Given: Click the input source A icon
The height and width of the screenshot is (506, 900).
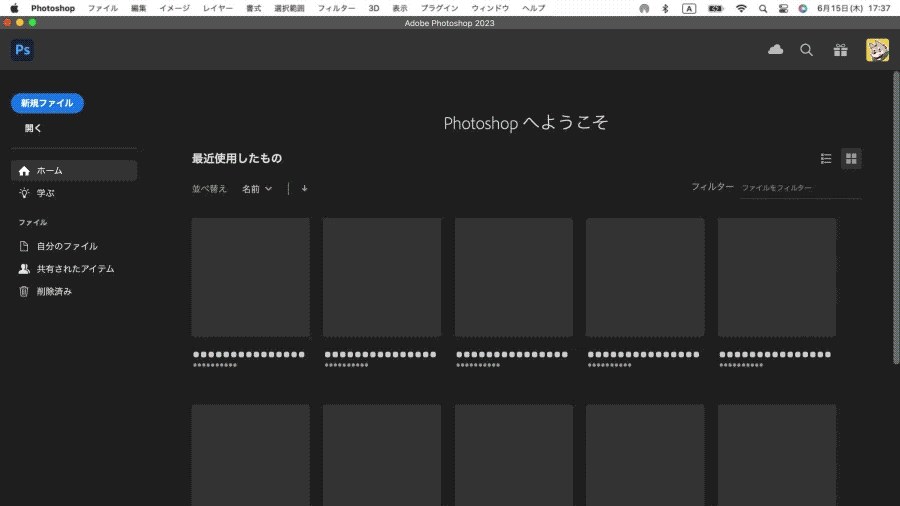Looking at the screenshot, I should 689,8.
